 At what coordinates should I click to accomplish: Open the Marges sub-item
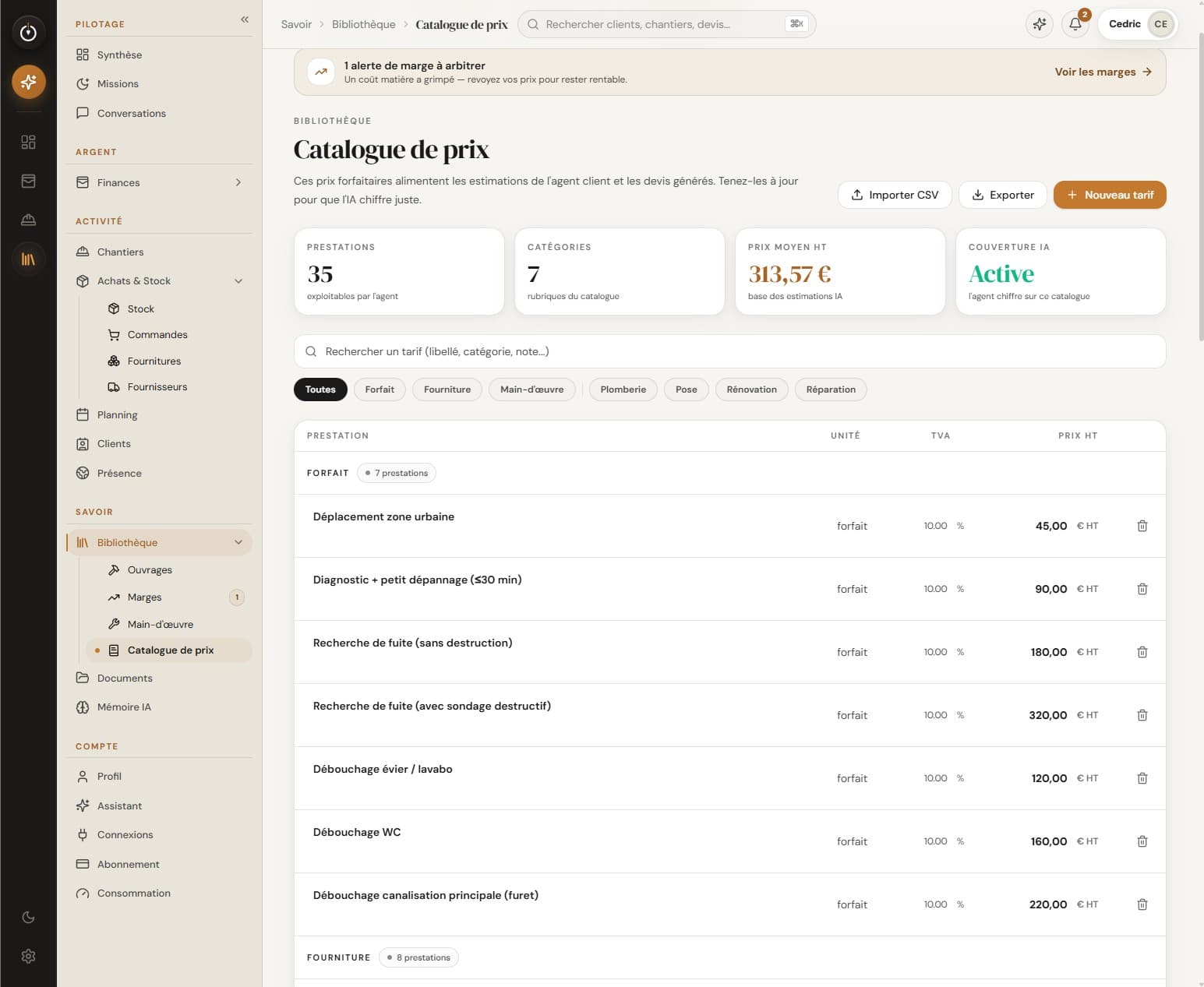coord(169,597)
